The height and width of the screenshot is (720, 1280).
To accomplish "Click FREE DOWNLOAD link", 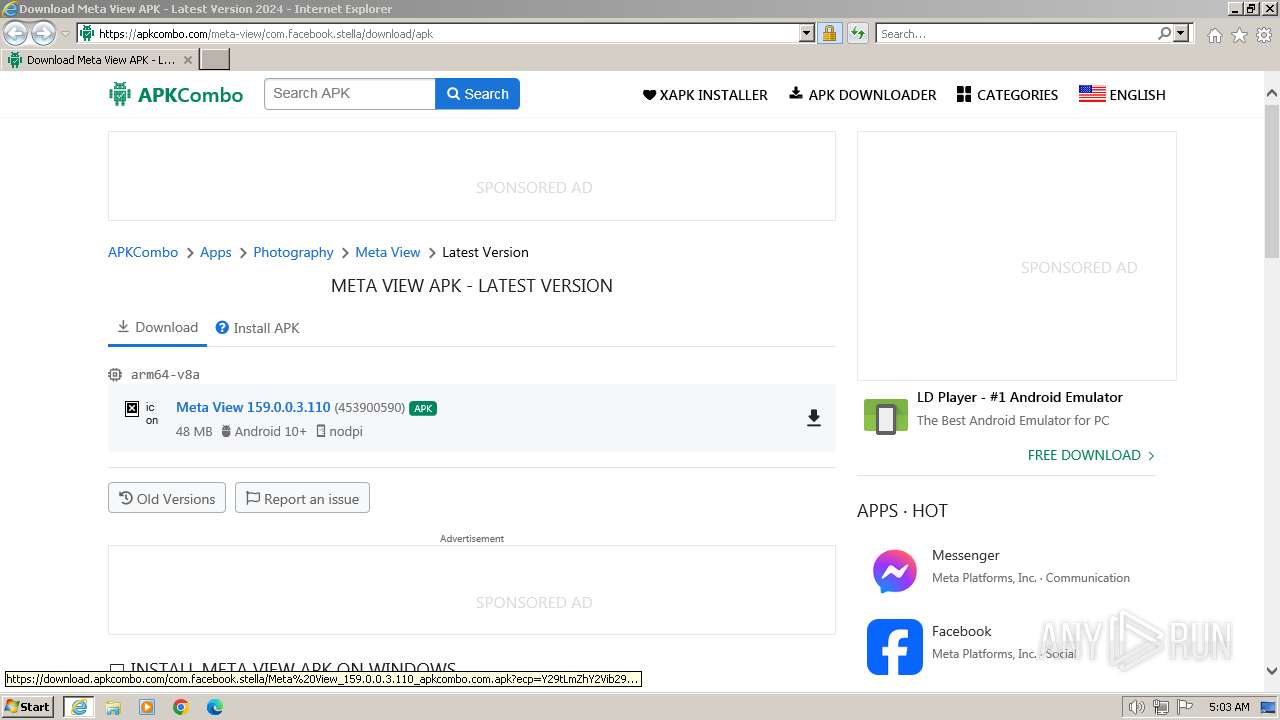I will pos(1091,455).
